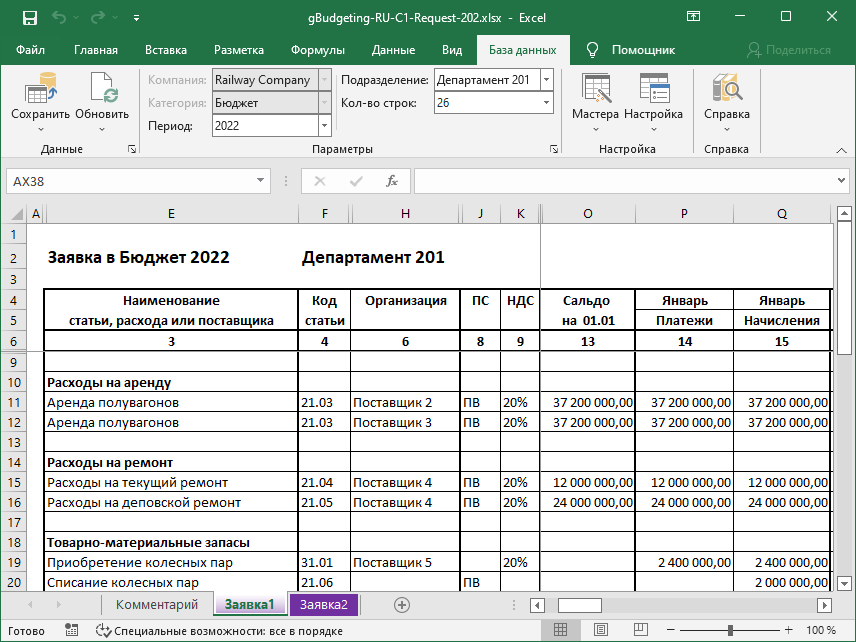
Task: Select column E header
Action: pos(171,213)
